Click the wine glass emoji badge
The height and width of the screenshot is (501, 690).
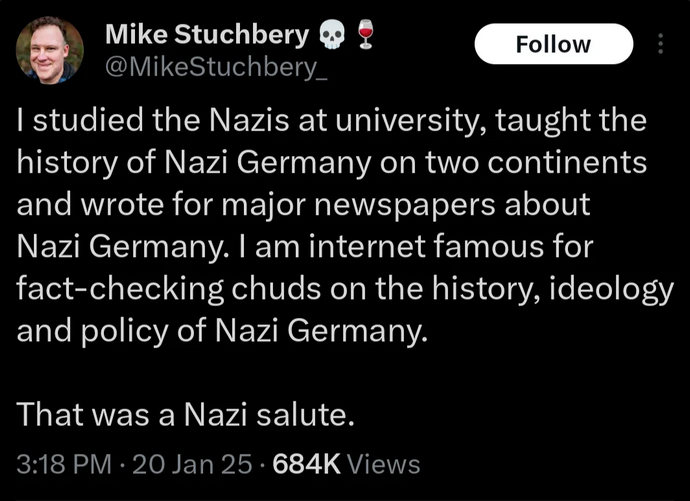(364, 36)
